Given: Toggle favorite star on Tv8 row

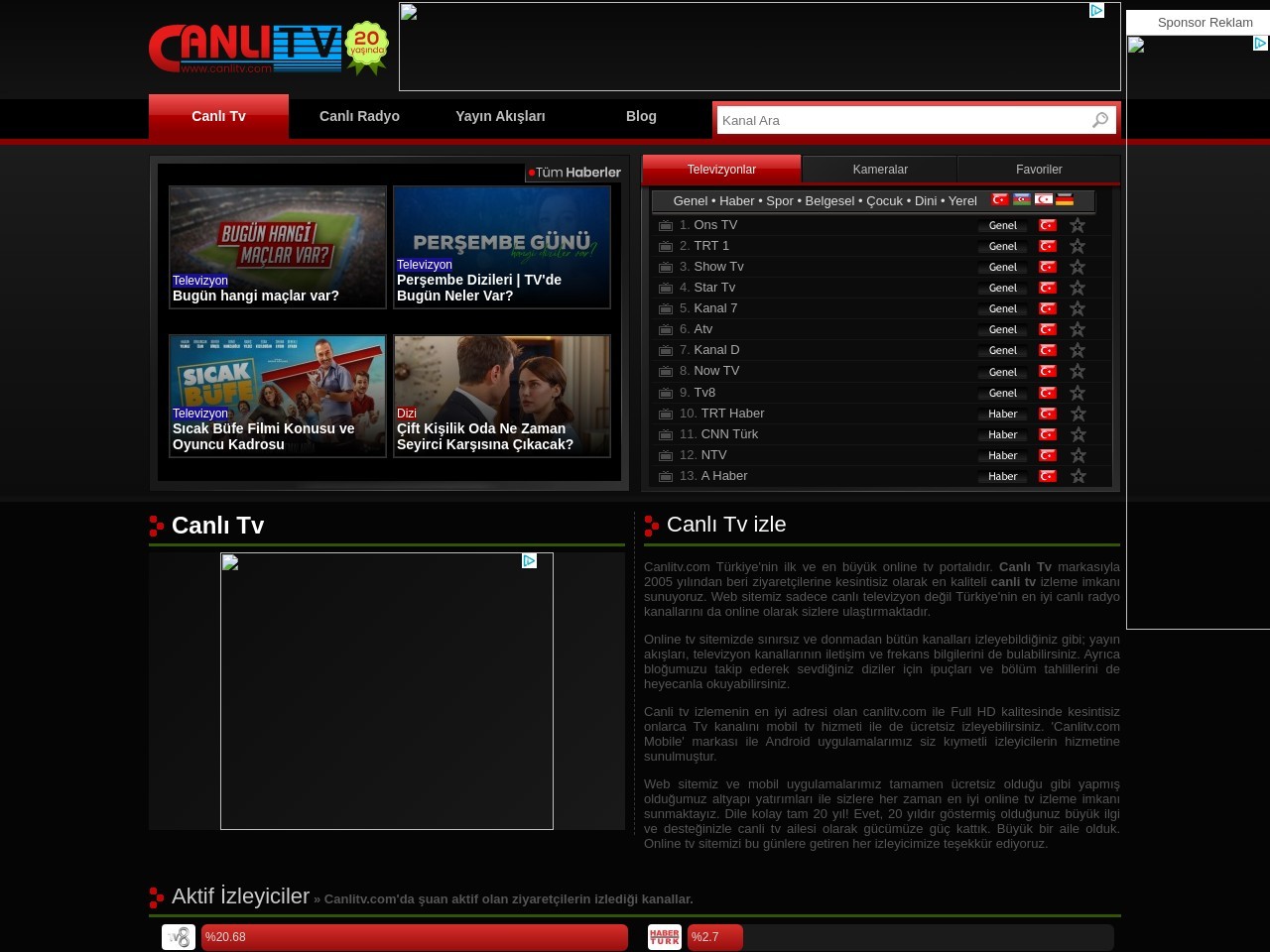Looking at the screenshot, I should click(1078, 393).
